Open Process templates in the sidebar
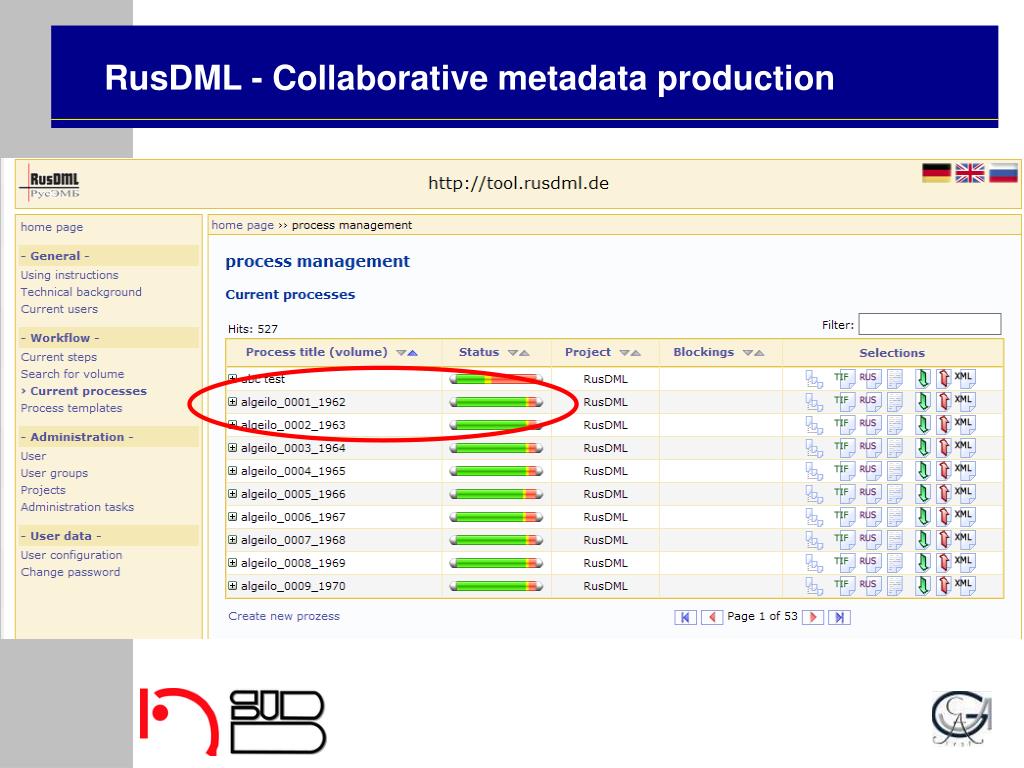This screenshot has height=768, width=1024. point(71,408)
